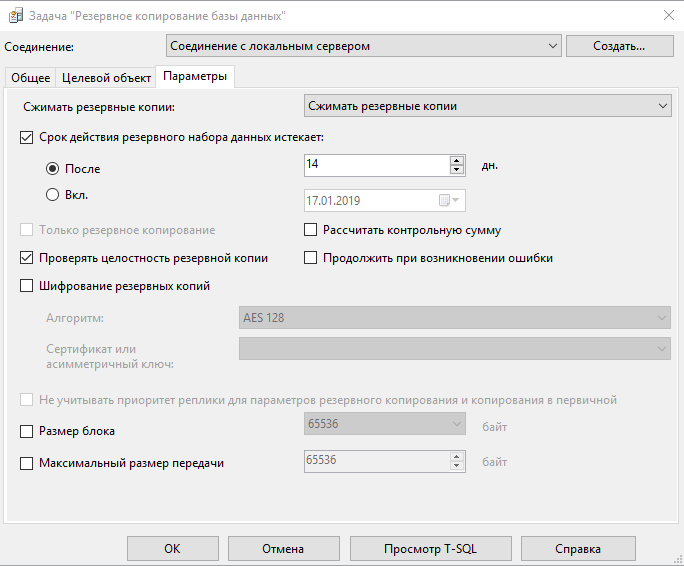Click the 'Отмена' button
Image resolution: width=684 pixels, height=566 pixels.
(284, 549)
